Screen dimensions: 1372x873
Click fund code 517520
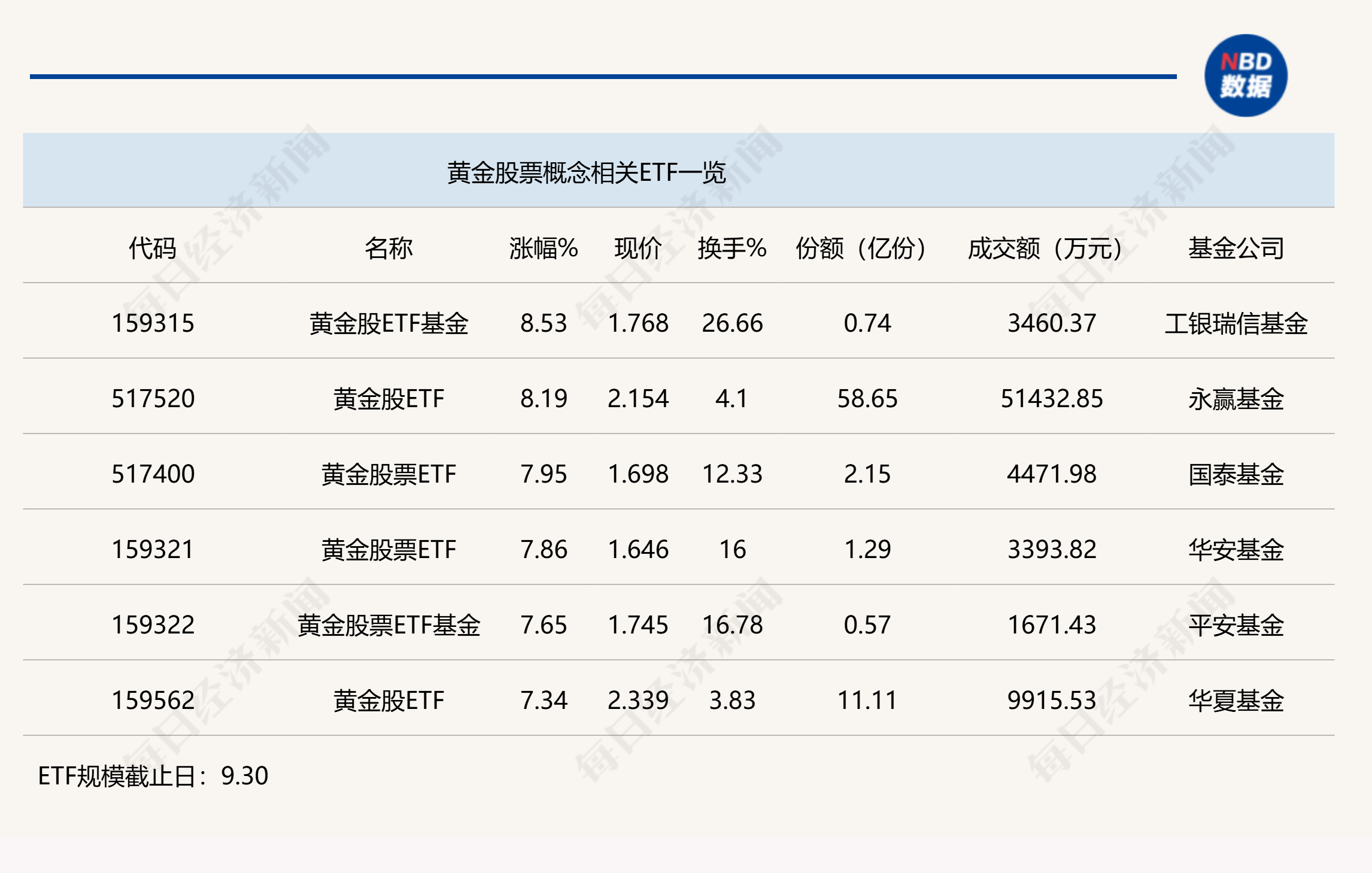click(153, 399)
